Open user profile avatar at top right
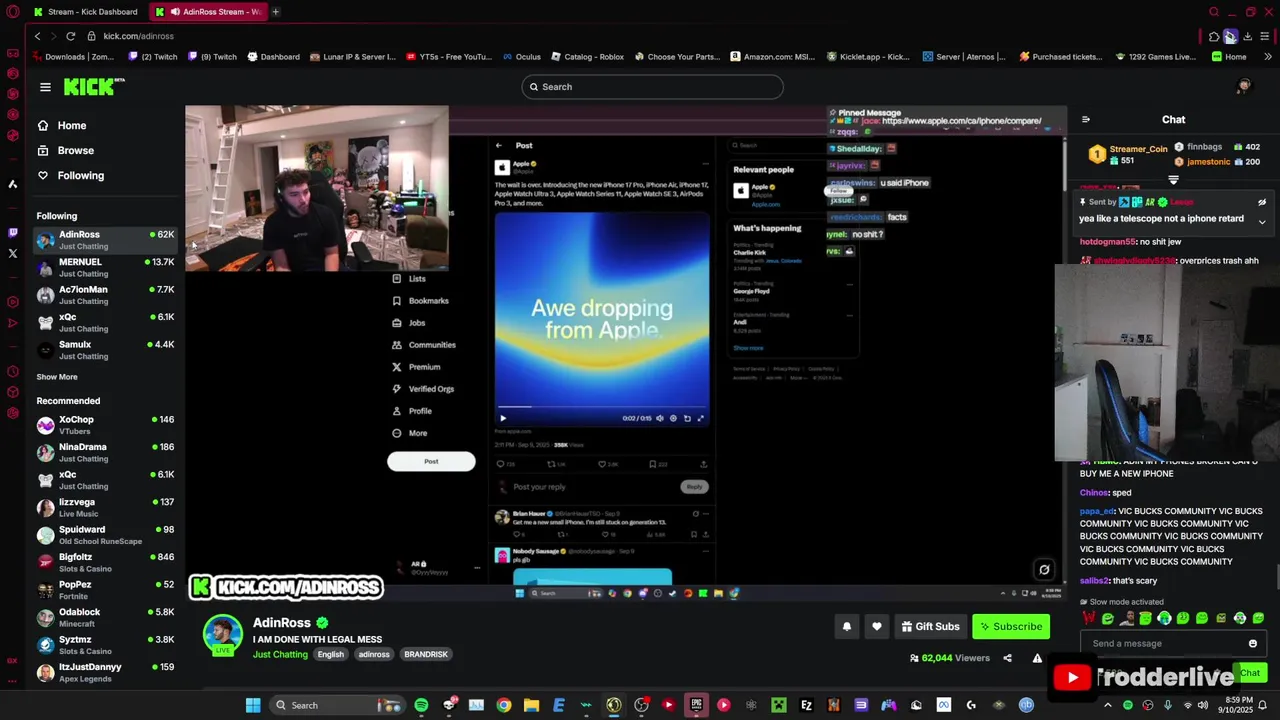 [x=1244, y=87]
